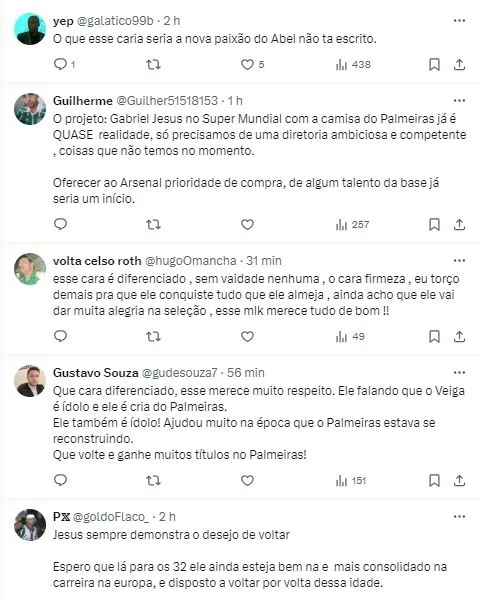Image resolution: width=480 pixels, height=602 pixels.
Task: Like Gustavo Souza's tweet
Action: pyautogui.click(x=247, y=480)
